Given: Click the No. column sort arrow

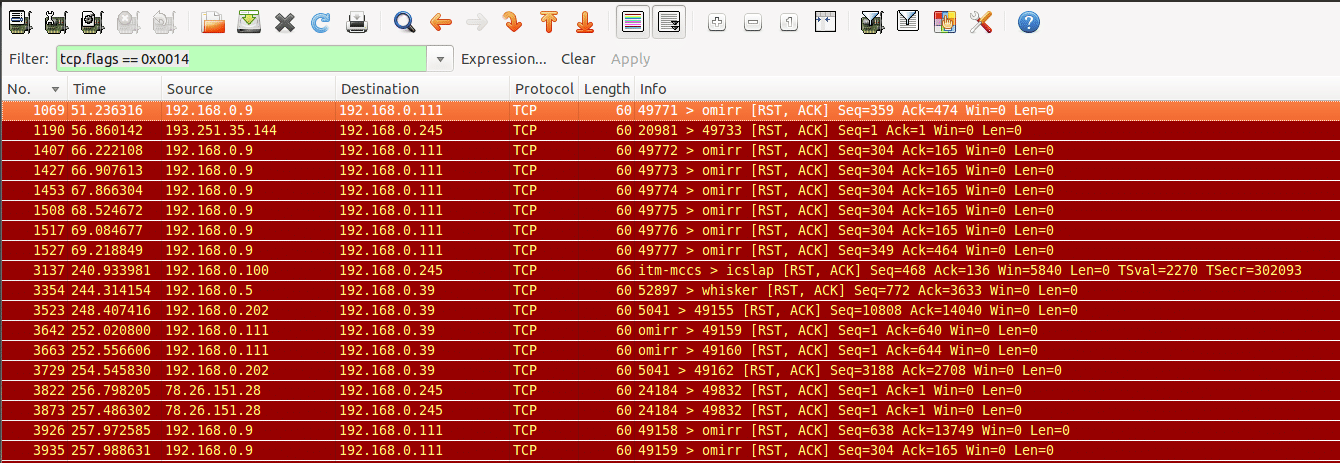Looking at the screenshot, I should (55, 89).
